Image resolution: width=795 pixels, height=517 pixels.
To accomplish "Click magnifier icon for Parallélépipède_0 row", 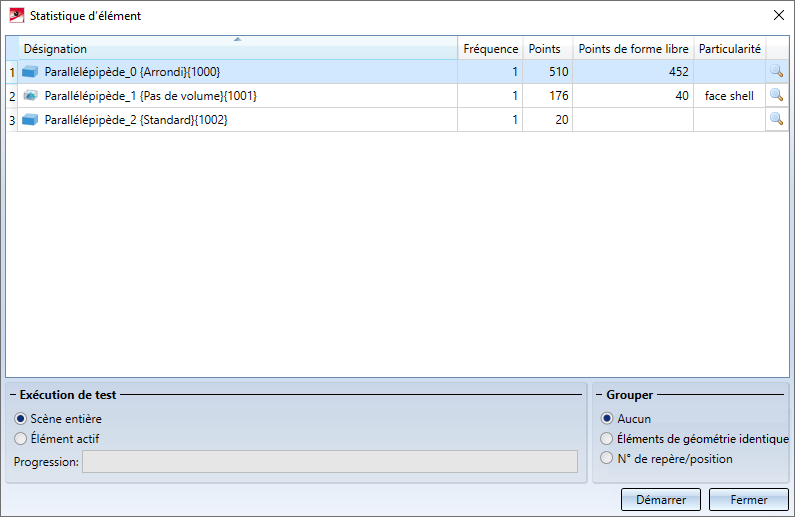I will coord(776,71).
